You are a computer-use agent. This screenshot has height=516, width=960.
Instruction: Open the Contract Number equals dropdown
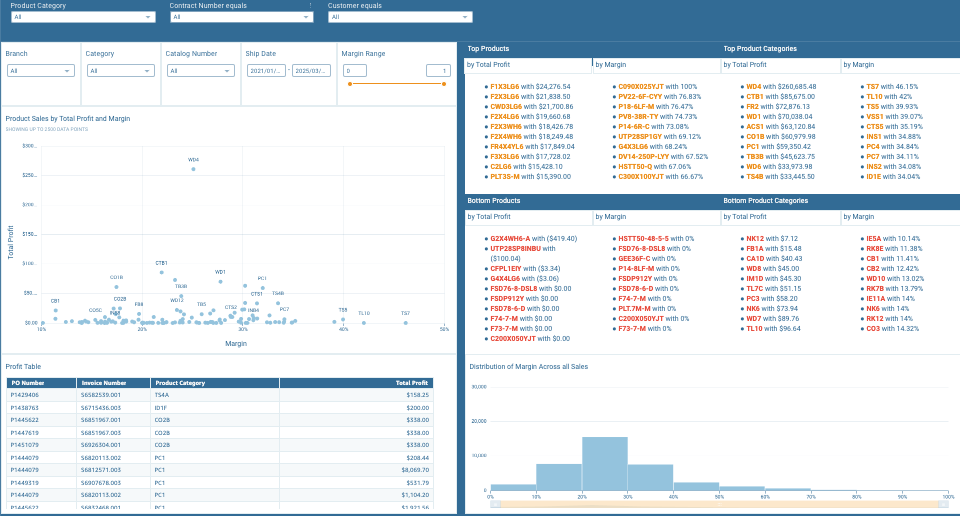tap(241, 17)
